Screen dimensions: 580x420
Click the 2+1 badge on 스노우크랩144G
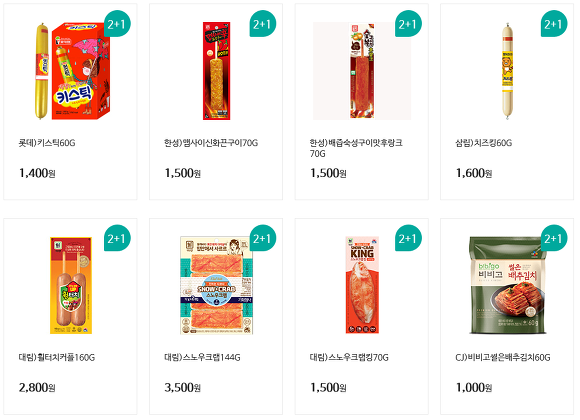[263, 238]
